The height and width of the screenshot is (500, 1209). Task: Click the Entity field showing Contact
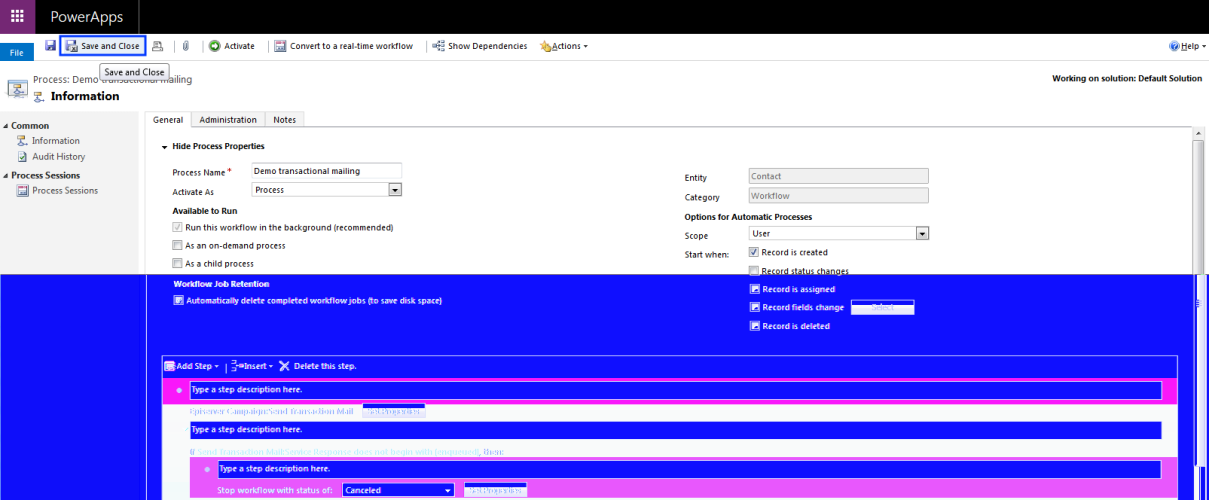click(x=838, y=177)
